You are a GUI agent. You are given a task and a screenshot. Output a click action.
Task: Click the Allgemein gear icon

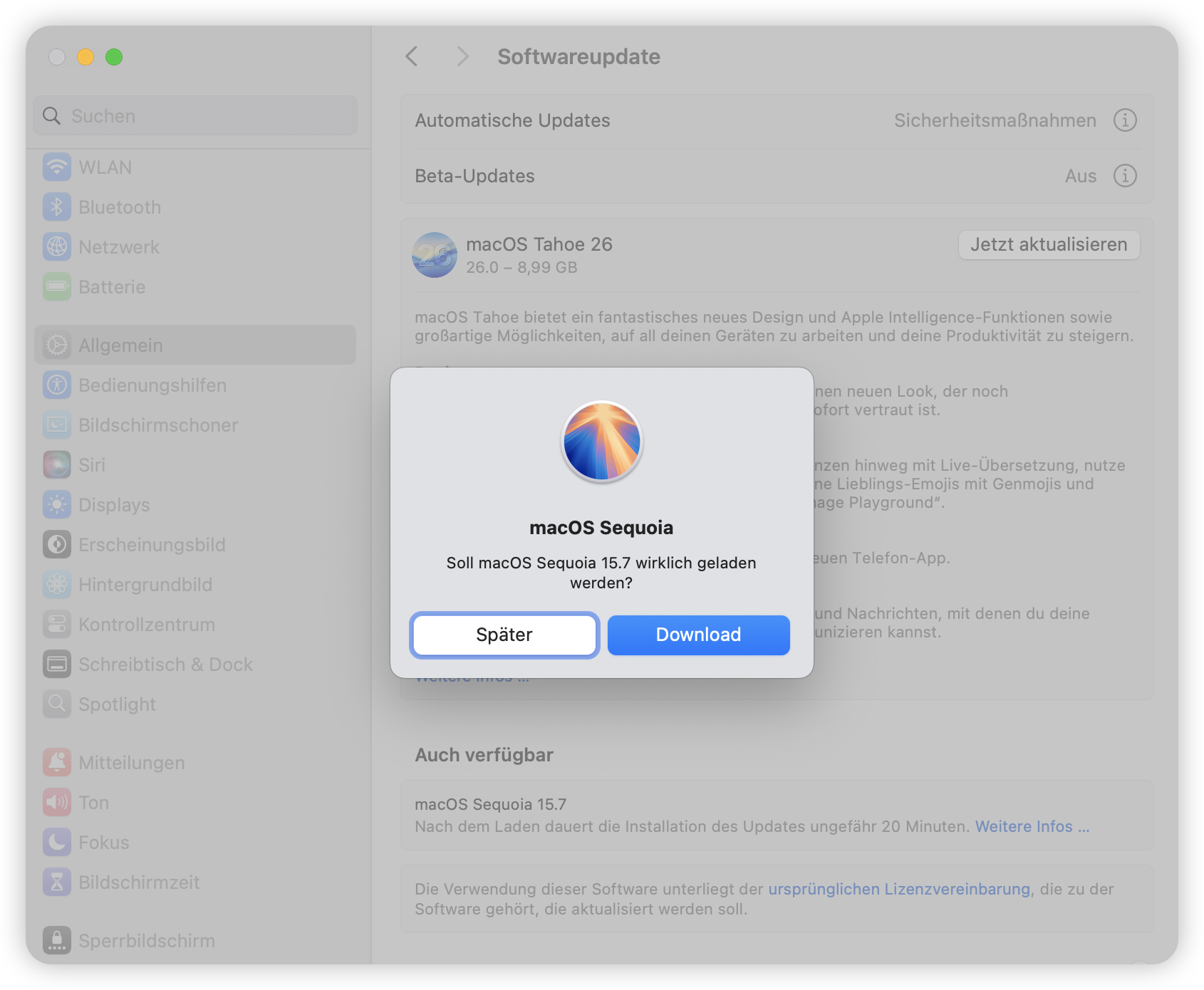[57, 345]
